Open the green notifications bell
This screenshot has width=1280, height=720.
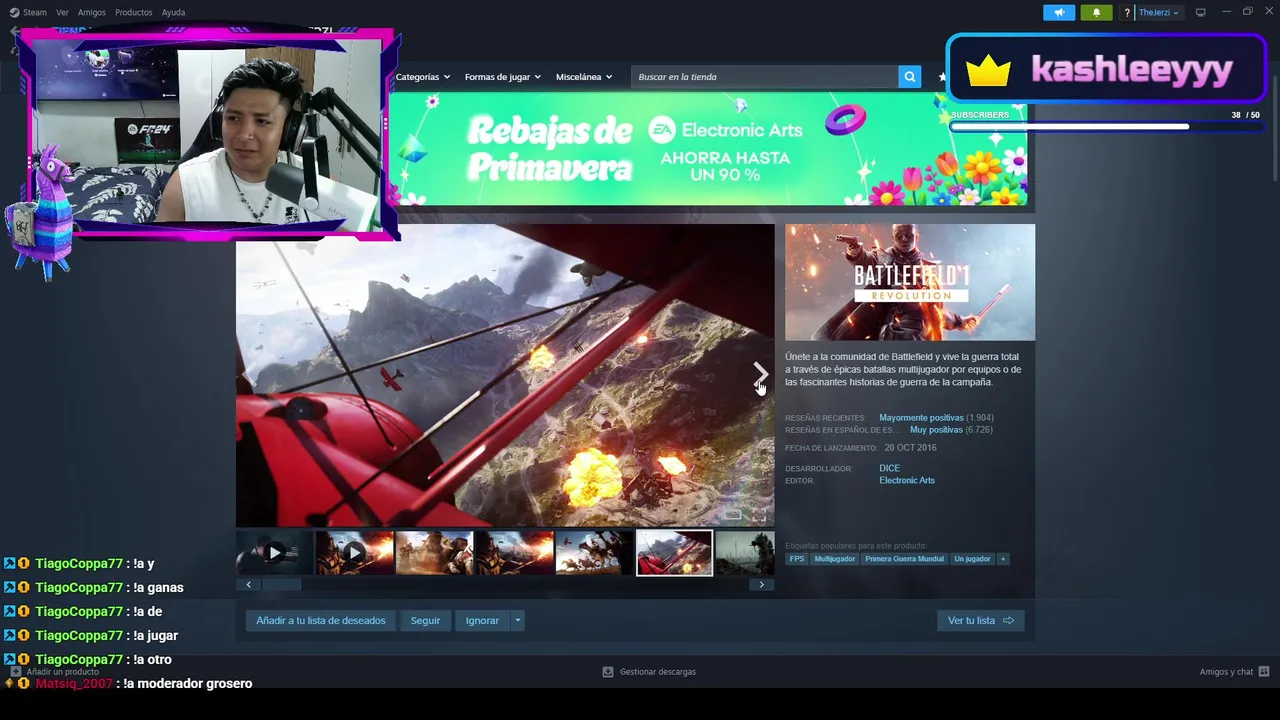pos(1096,12)
